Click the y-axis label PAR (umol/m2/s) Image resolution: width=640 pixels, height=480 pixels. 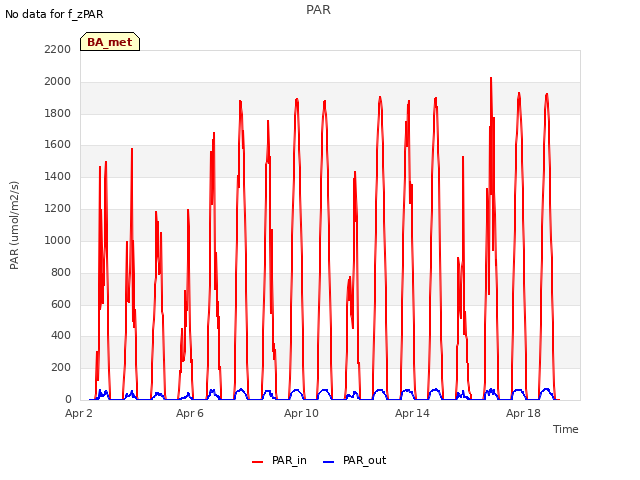(x=14, y=225)
